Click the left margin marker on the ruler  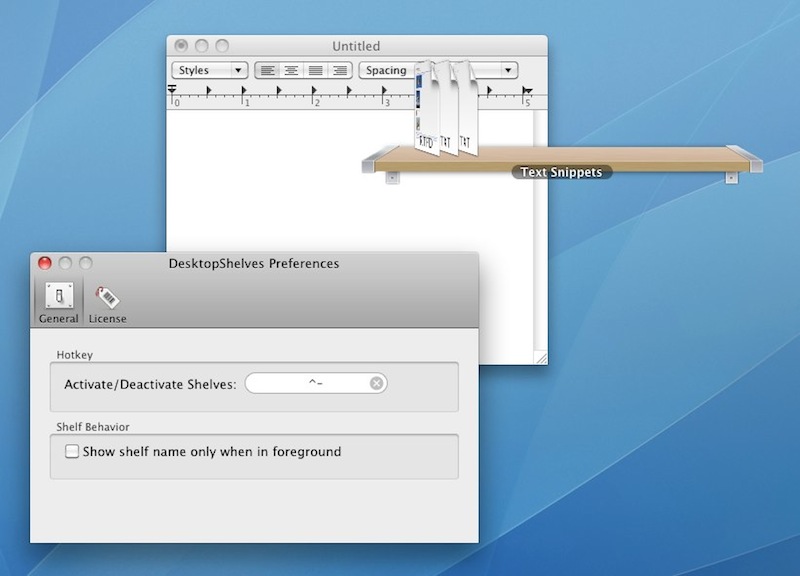[173, 92]
